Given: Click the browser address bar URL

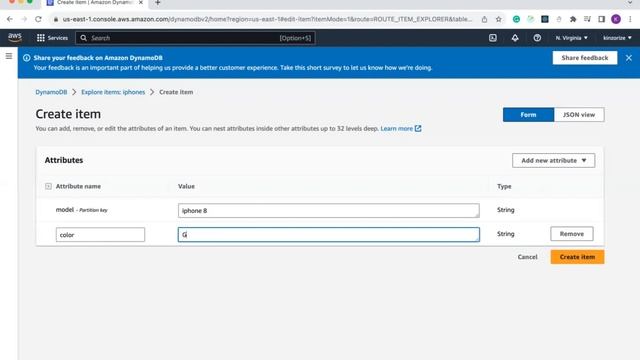Looking at the screenshot, I should pos(267,19).
